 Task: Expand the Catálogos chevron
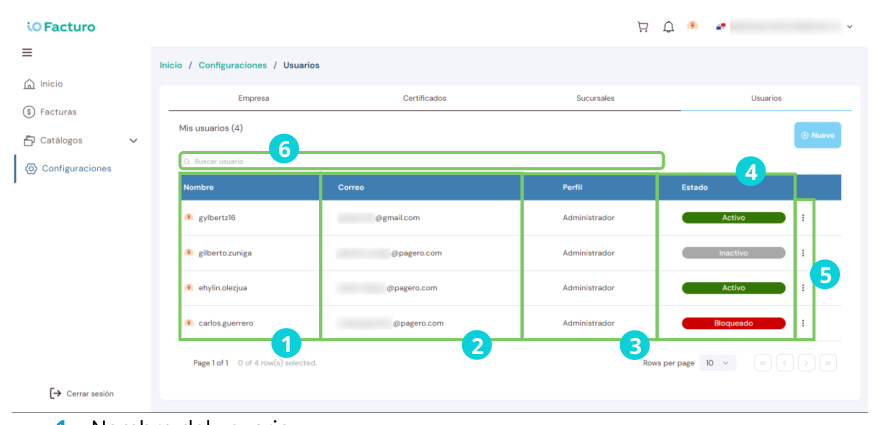coord(133,140)
